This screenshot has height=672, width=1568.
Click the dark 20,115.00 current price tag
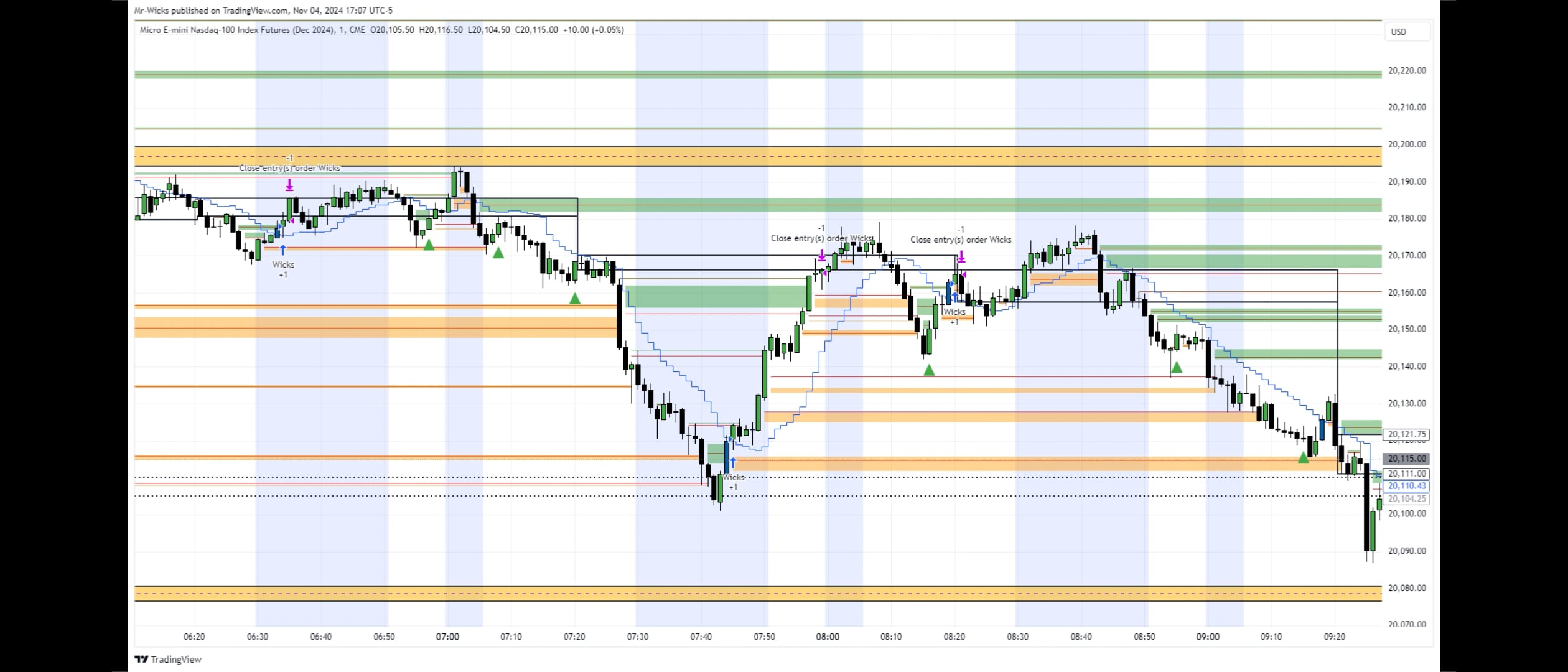[x=1406, y=459]
